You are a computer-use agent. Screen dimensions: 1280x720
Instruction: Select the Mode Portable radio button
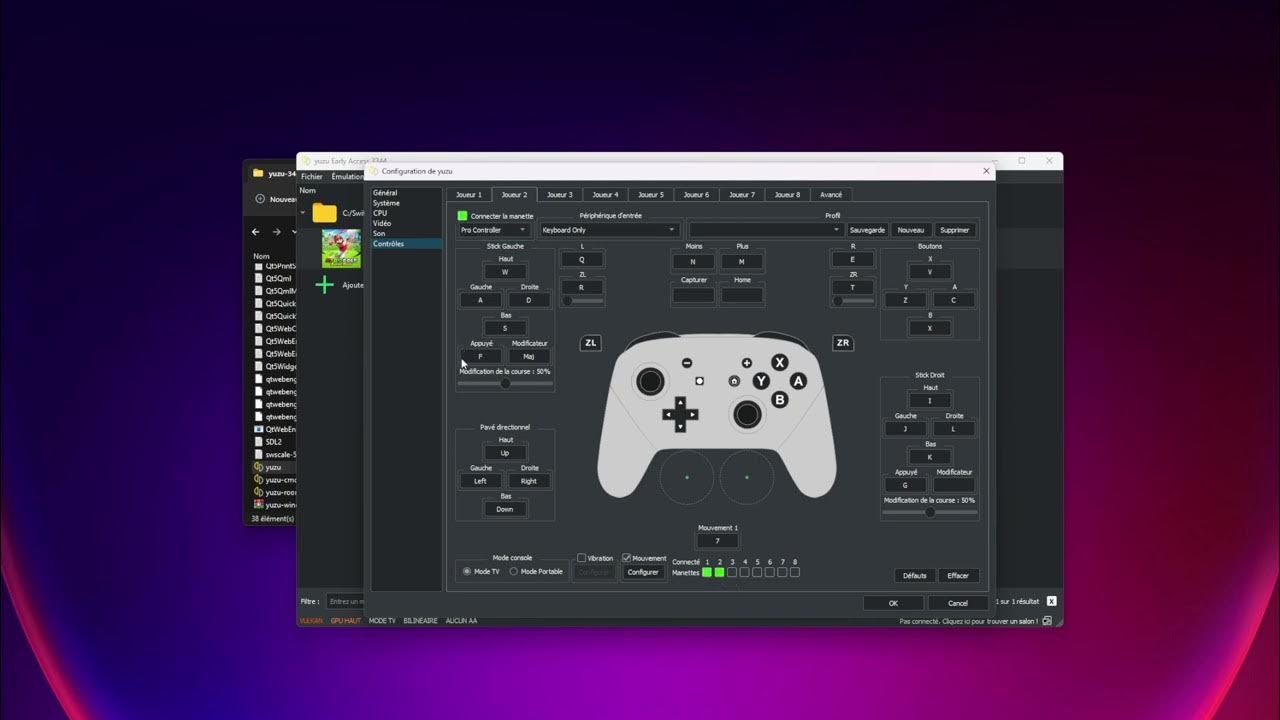[514, 572]
